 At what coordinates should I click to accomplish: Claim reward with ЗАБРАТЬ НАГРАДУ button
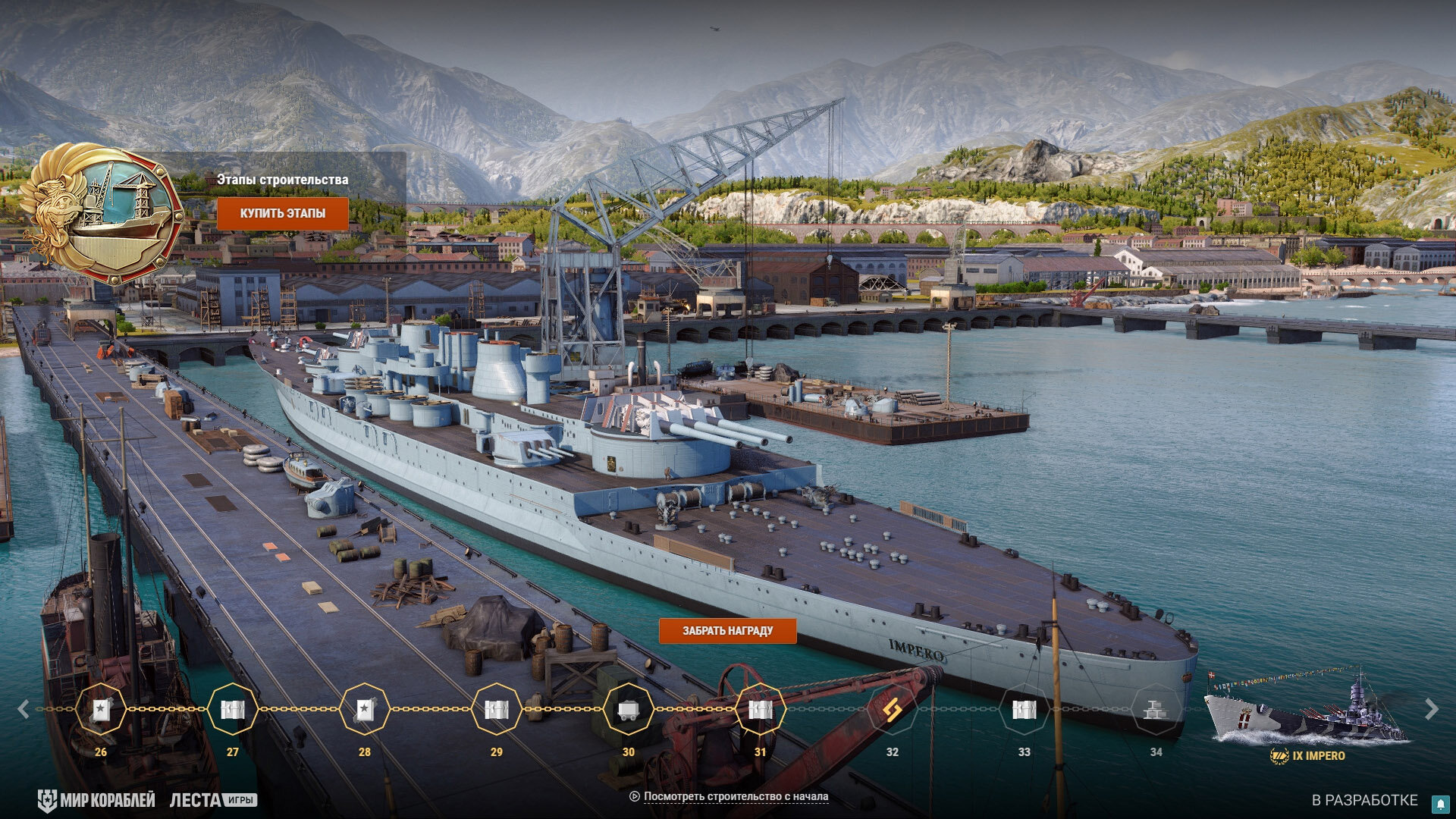click(727, 630)
